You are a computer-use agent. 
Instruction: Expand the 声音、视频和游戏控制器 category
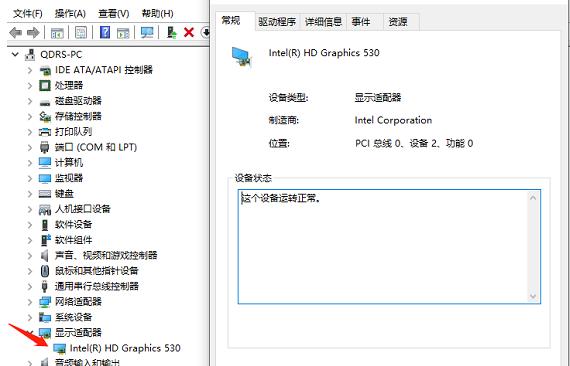click(30, 256)
